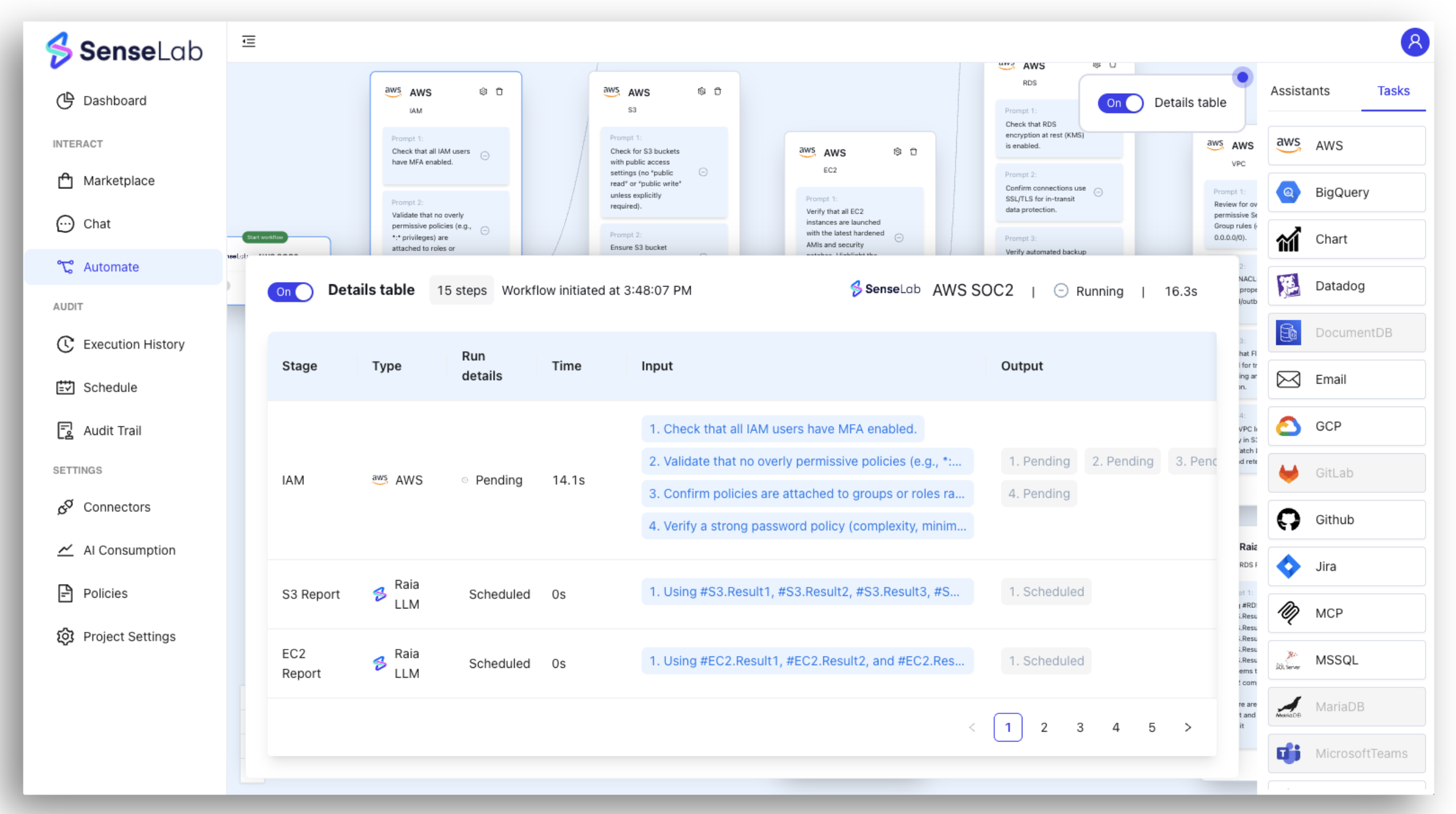Collapse Prompt 1 in IAM node
1456x814 pixels.
[x=485, y=156]
